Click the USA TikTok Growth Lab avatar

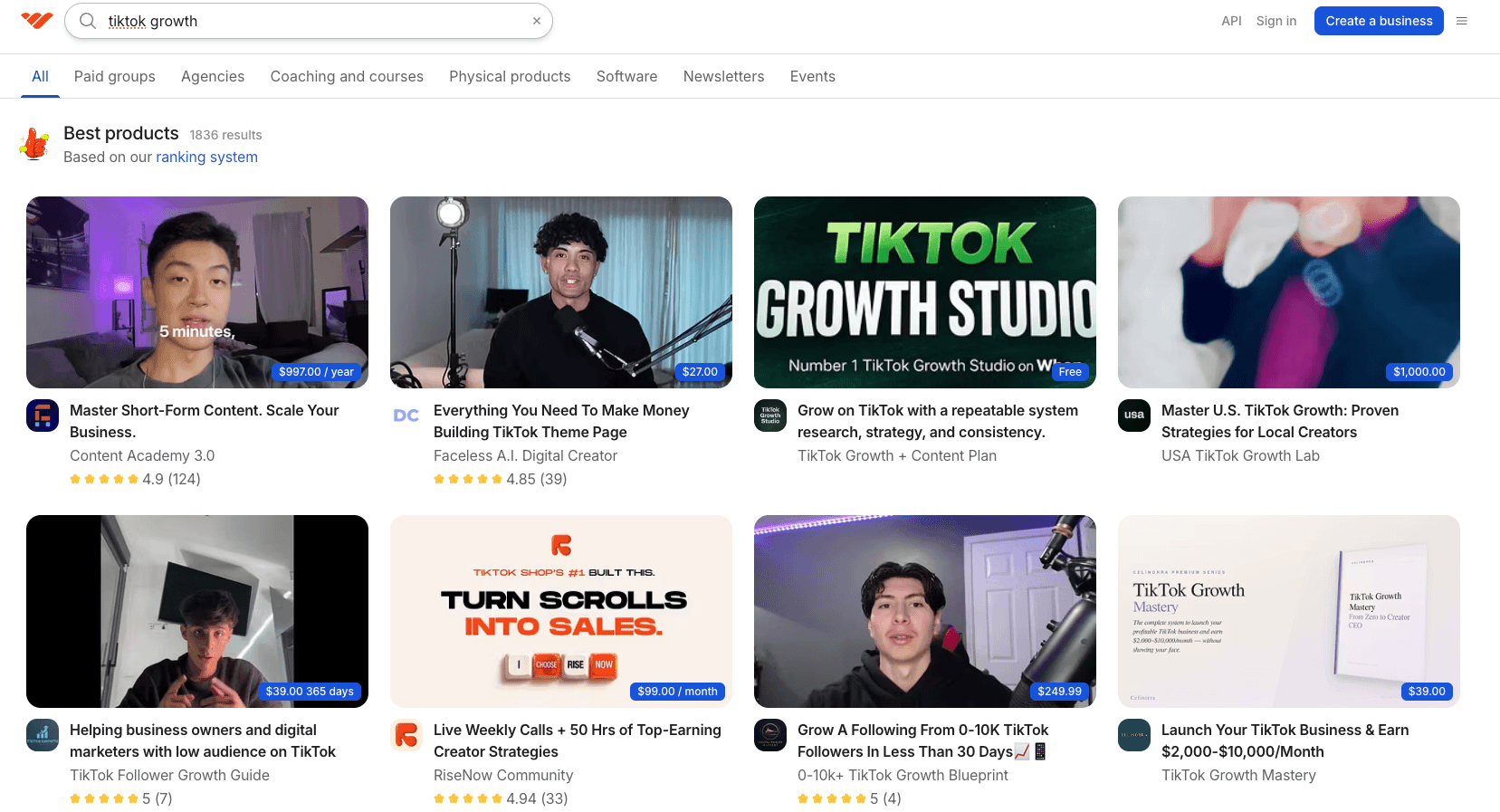click(x=1134, y=416)
